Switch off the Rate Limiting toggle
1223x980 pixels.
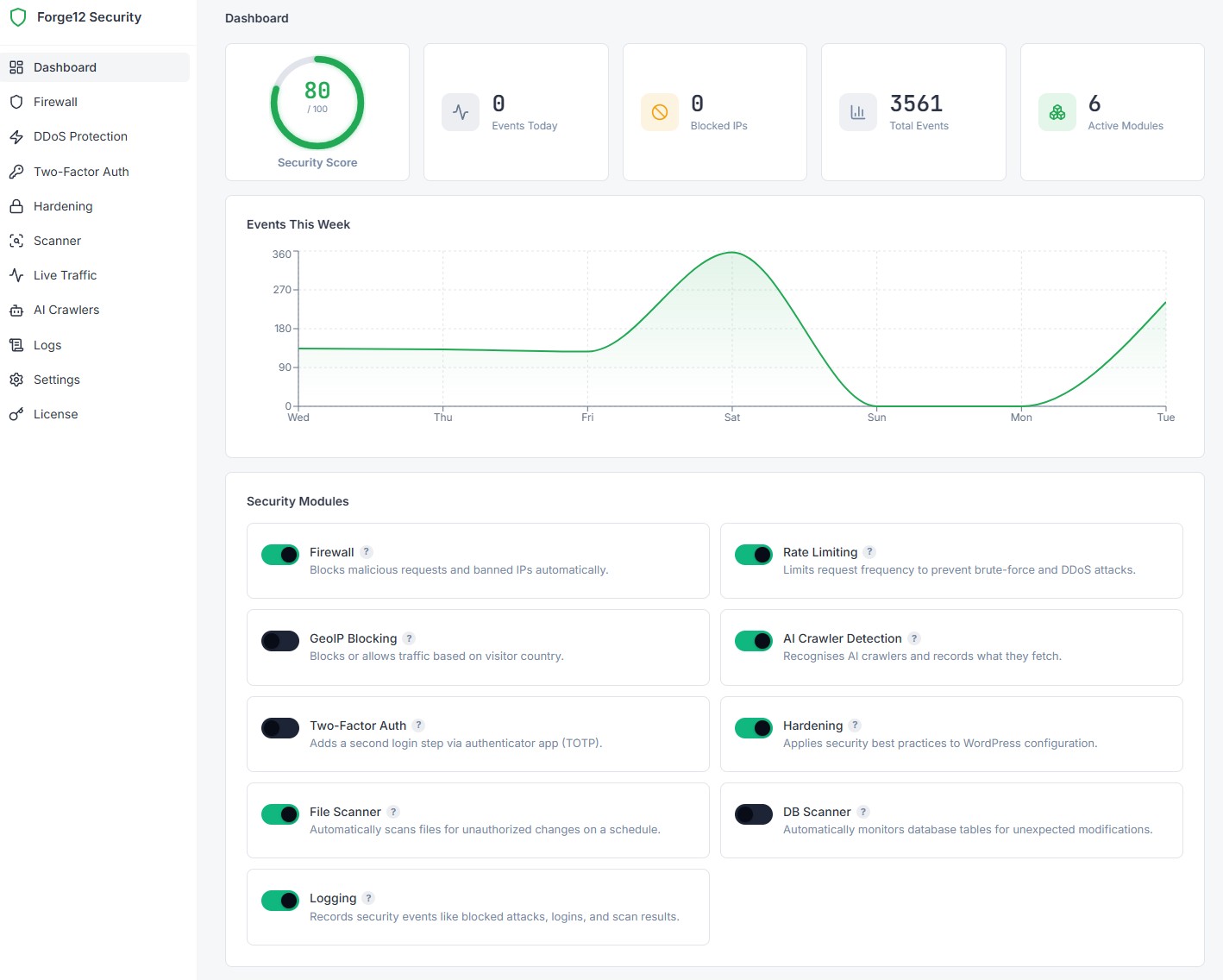754,555
